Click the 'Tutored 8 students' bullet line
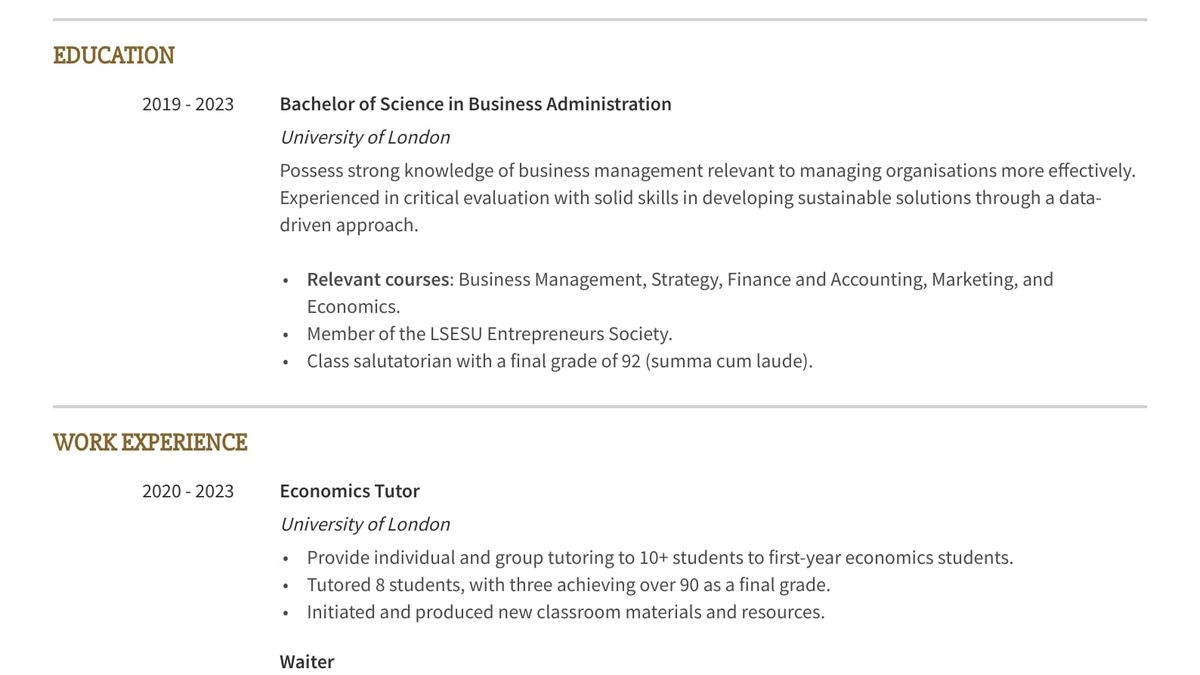Image resolution: width=1200 pixels, height=675 pixels. point(568,585)
